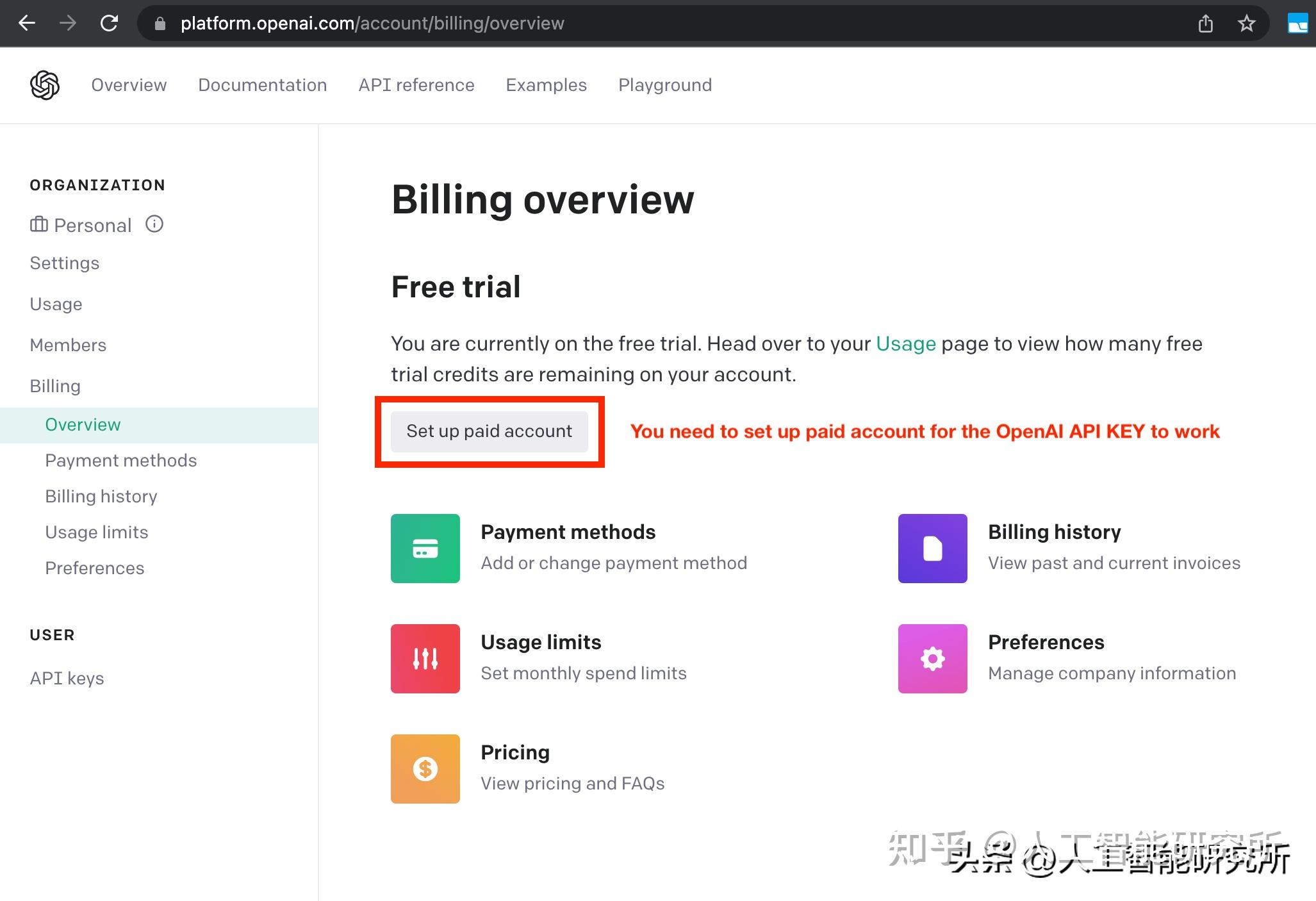The image size is (1316, 901).
Task: Go back with the browser back arrow
Action: (27, 24)
